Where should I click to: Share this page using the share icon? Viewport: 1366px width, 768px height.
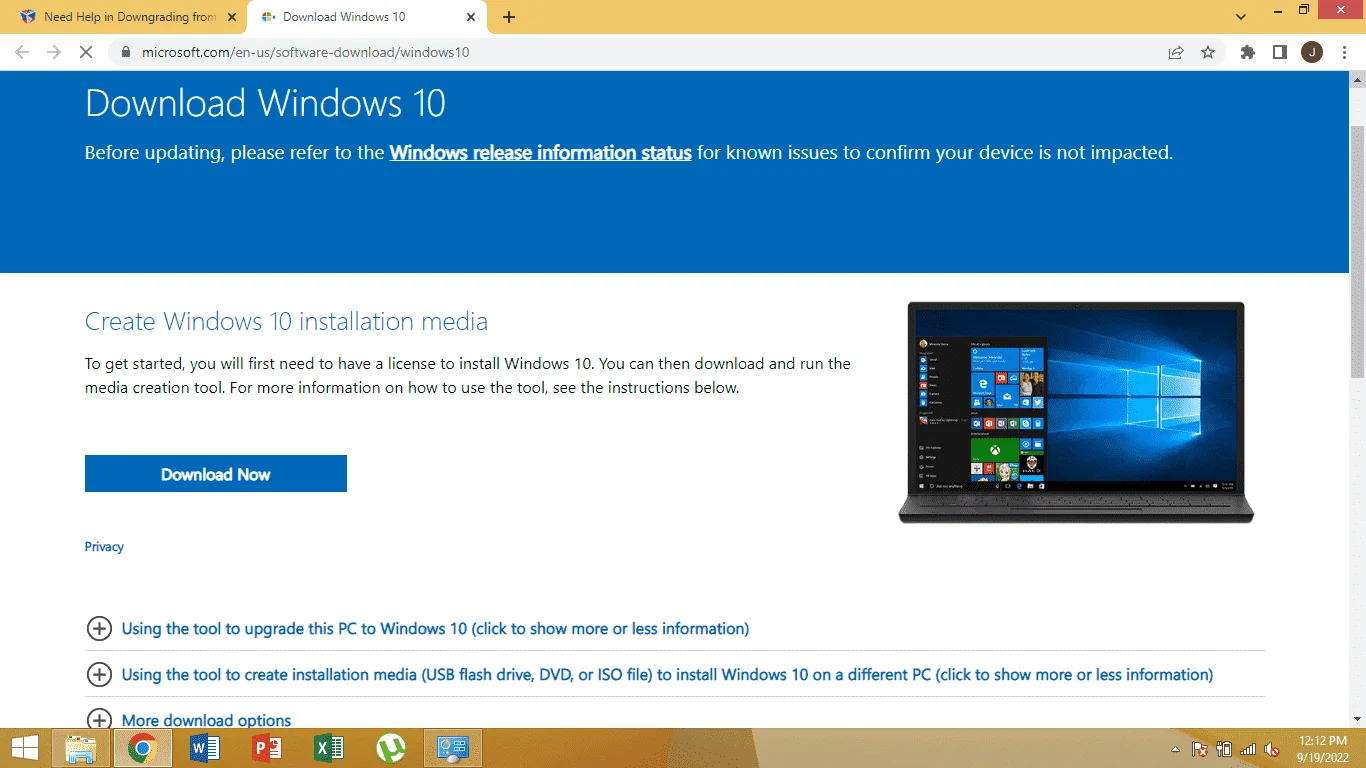(1176, 52)
